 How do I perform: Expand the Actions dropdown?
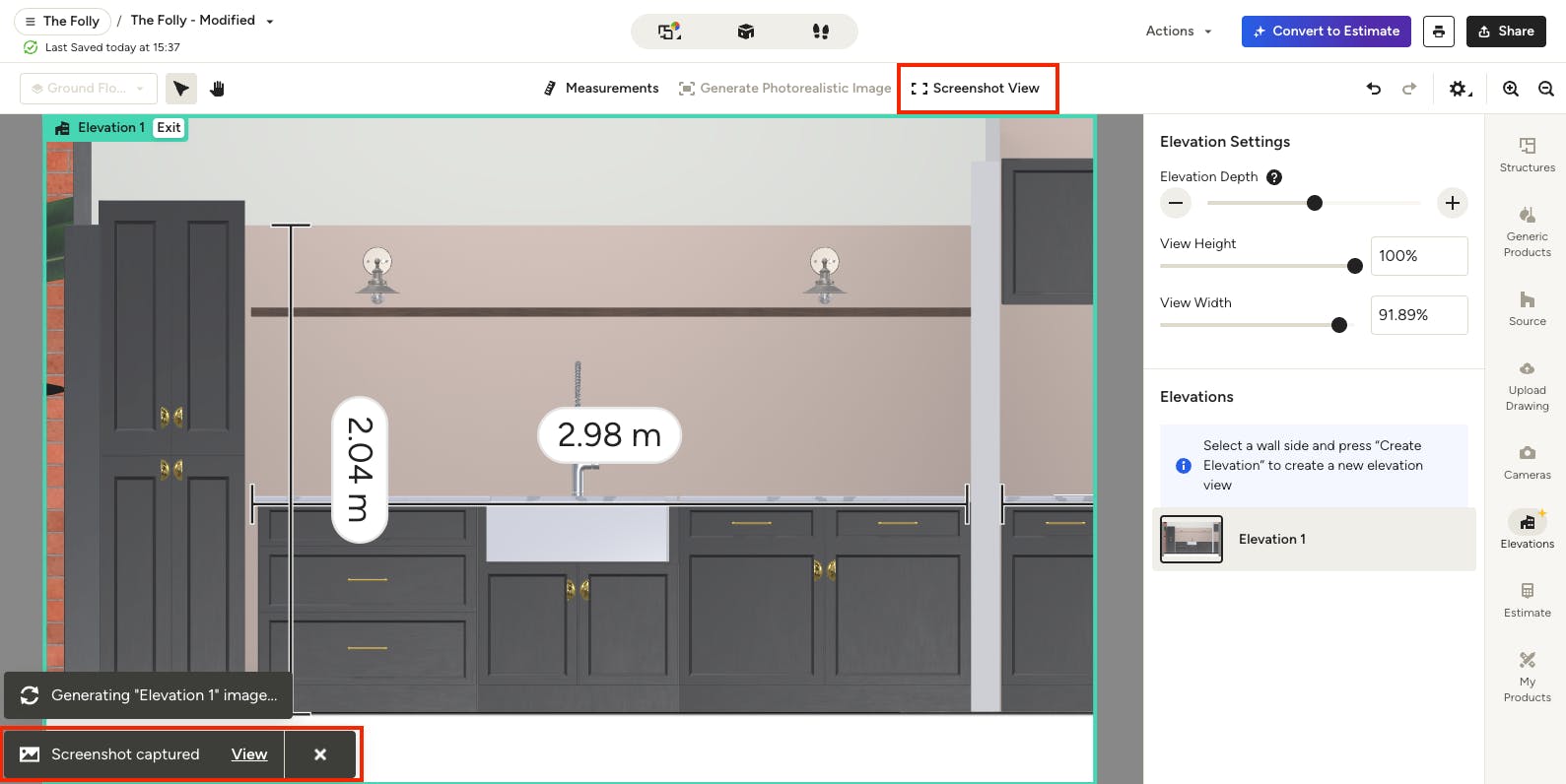[x=1179, y=32]
